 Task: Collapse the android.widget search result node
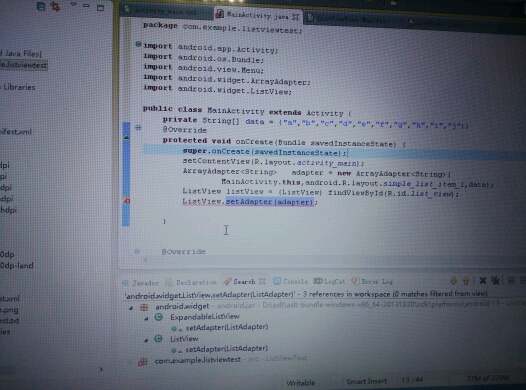(x=131, y=308)
